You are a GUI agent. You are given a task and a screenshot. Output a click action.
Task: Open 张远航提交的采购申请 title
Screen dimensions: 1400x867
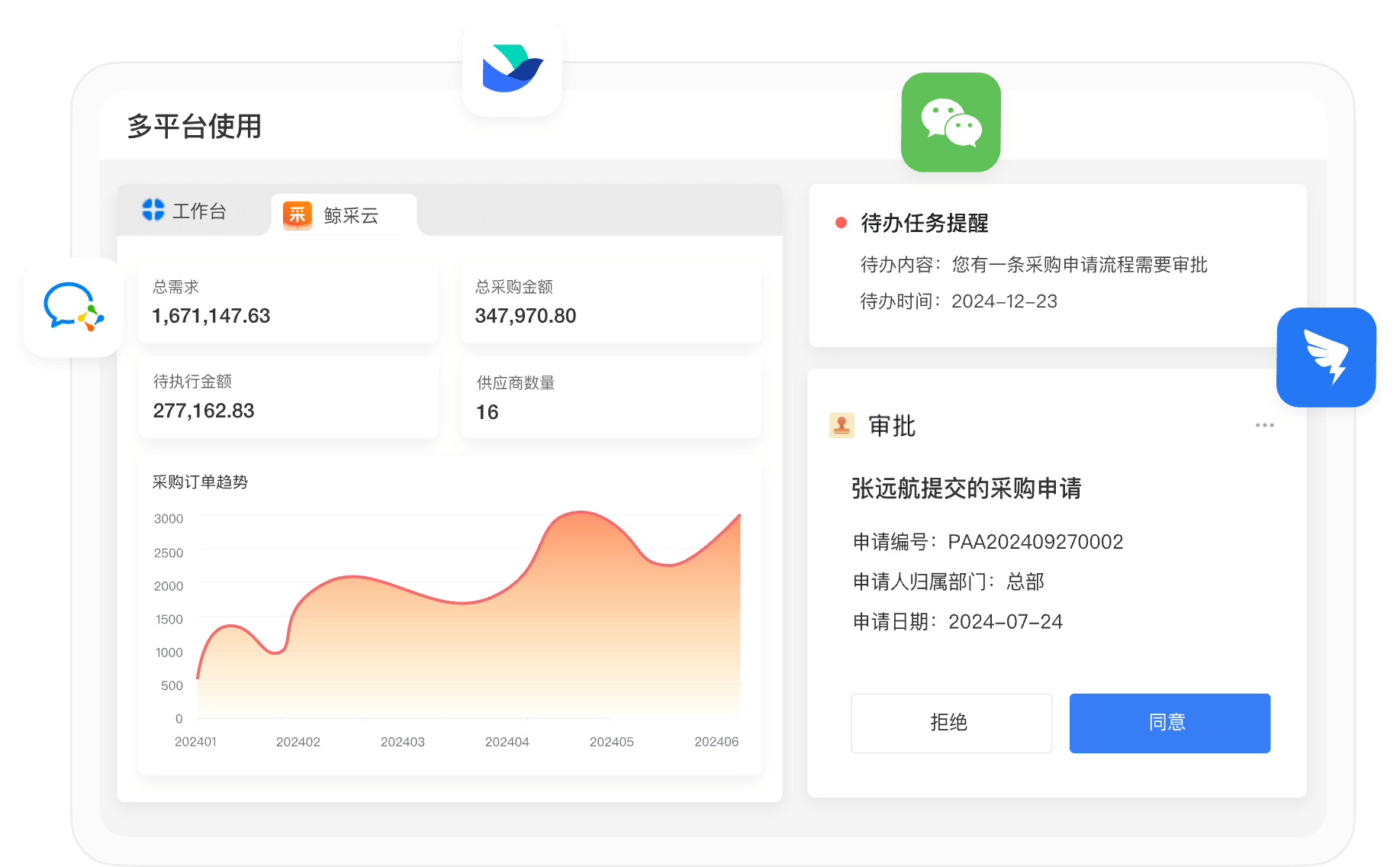[966, 488]
